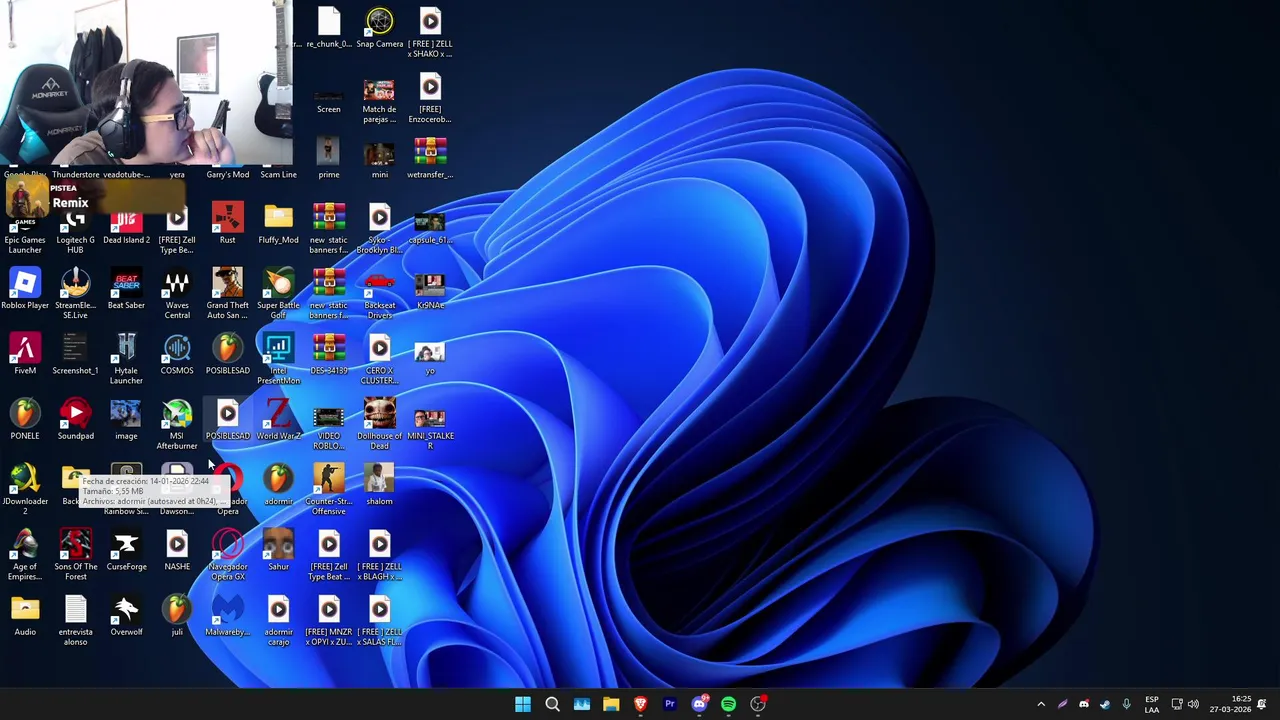
Task: Select the World War Z shortcut
Action: [278, 420]
